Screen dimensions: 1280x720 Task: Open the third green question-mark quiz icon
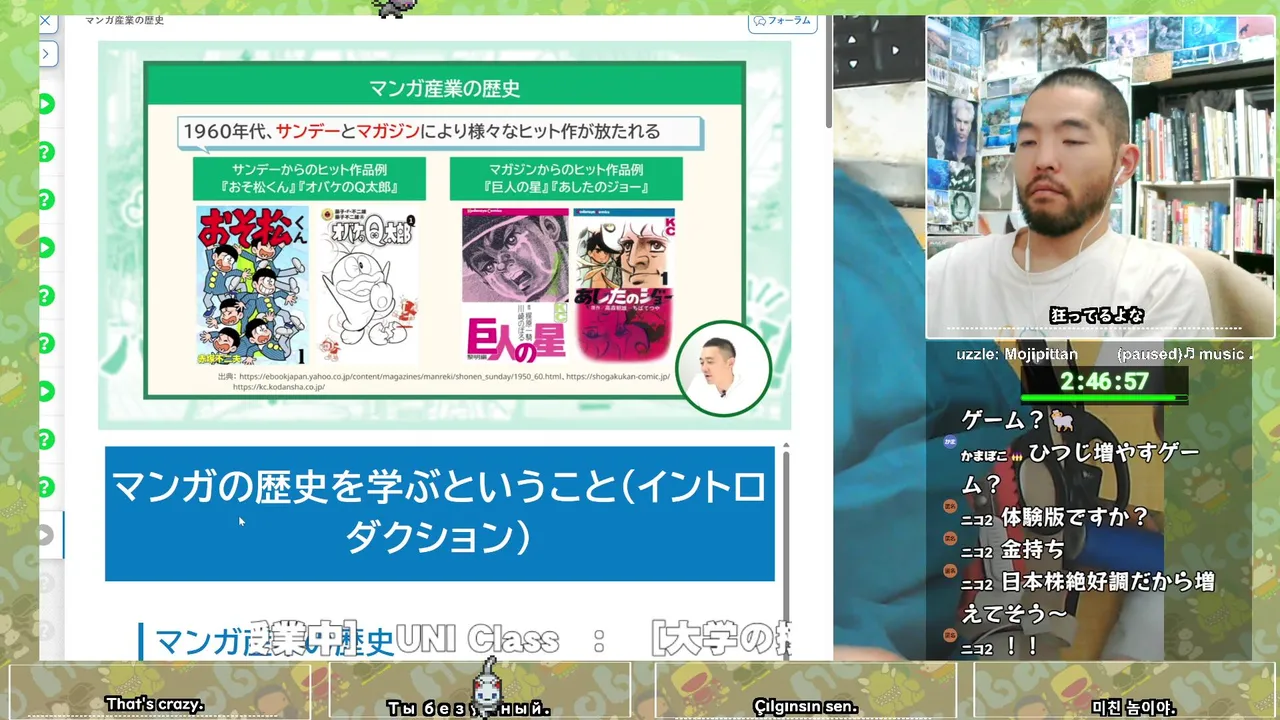click(45, 295)
